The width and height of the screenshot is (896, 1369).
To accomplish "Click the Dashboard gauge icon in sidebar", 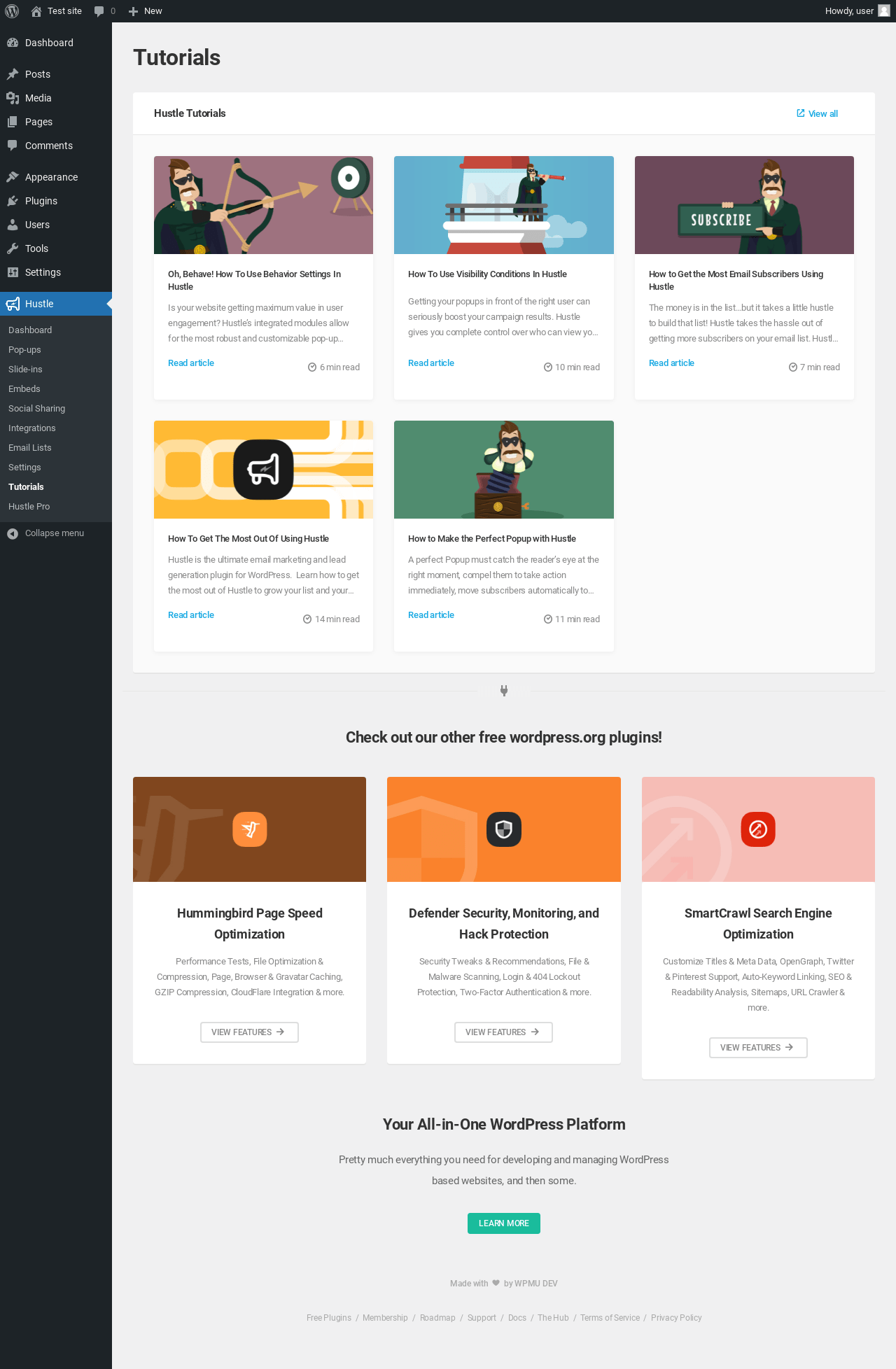I will (x=13, y=43).
